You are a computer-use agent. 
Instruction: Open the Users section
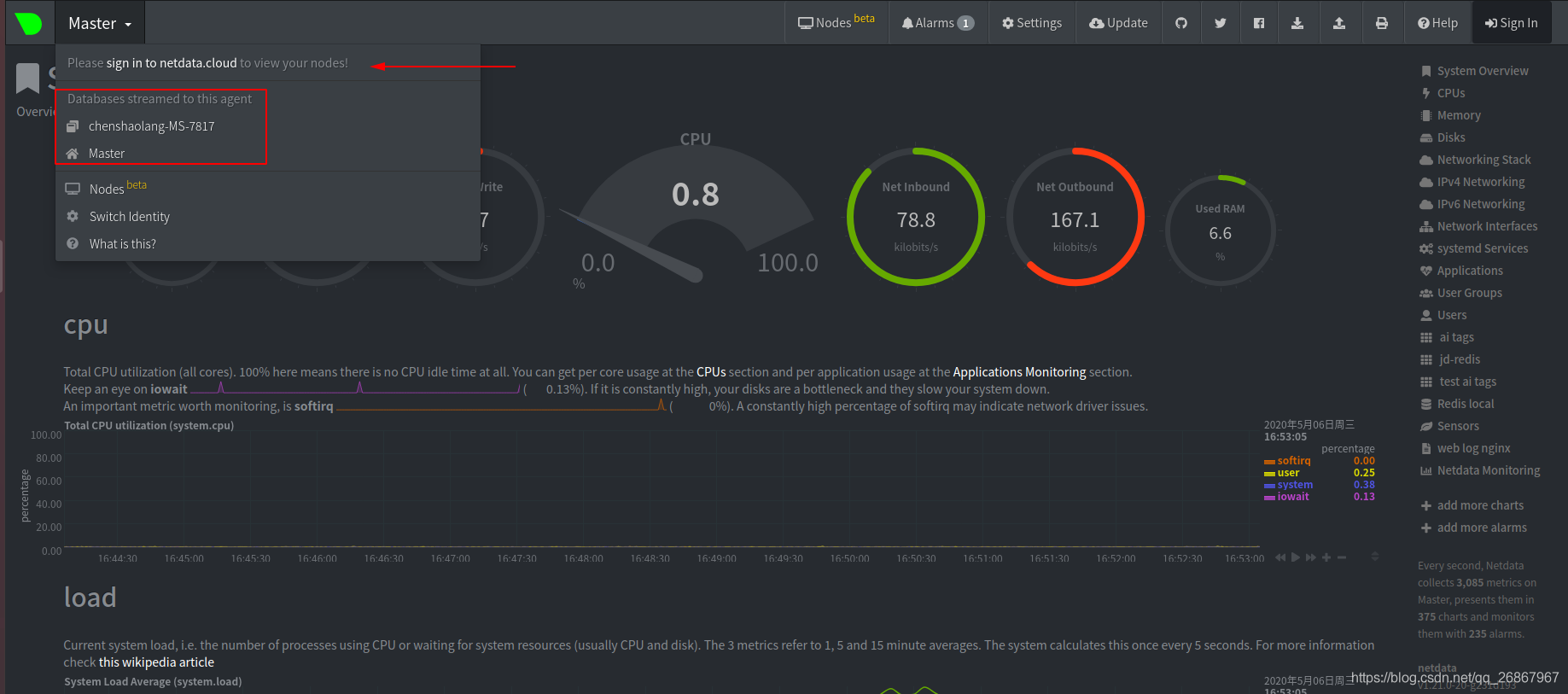point(1452,315)
